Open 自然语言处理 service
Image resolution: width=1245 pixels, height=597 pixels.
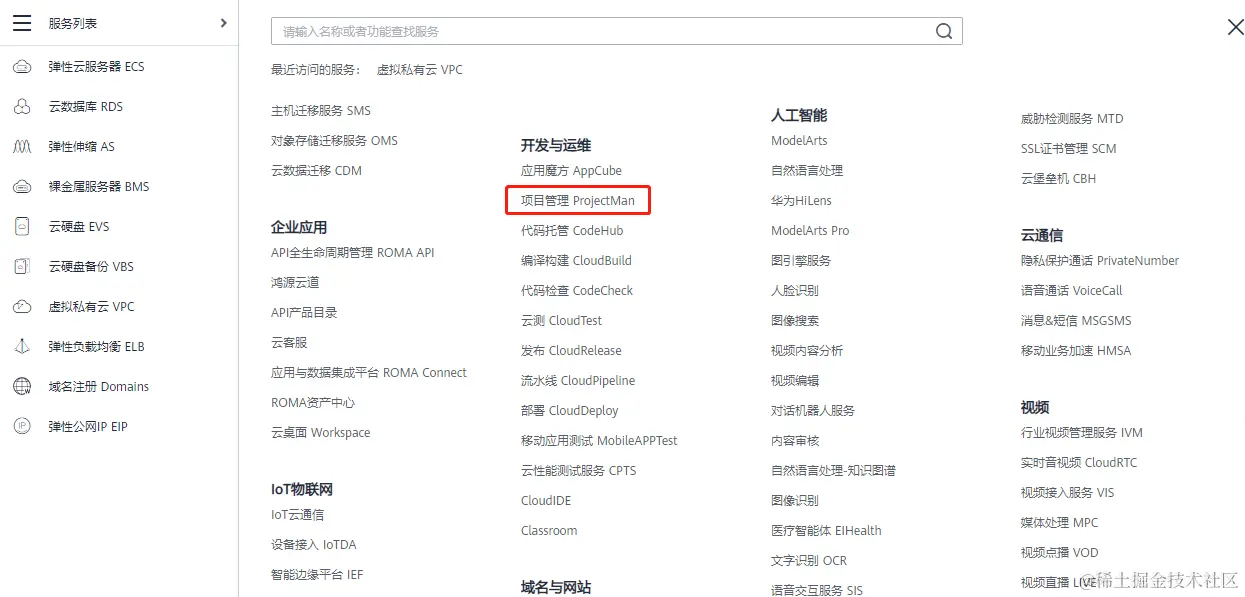point(807,171)
